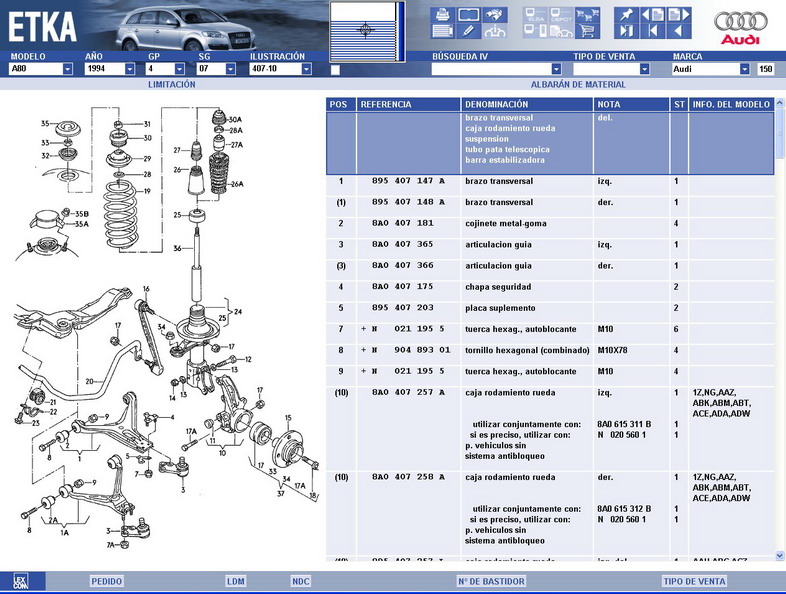Open the AÑO dropdown showing 1994
This screenshot has height=594, width=786.
[109, 69]
